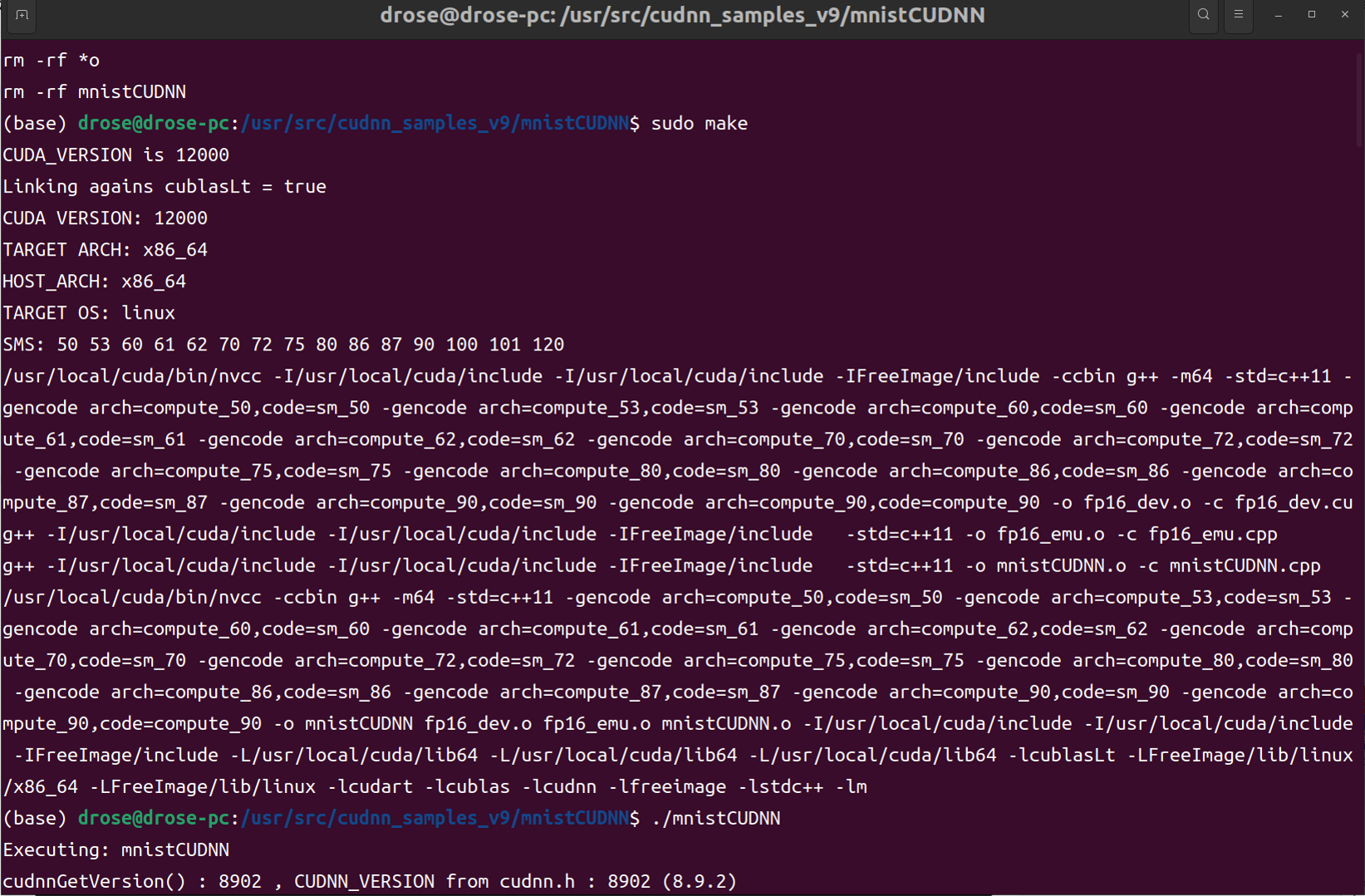Click 'CUDA VERSION: 12000' line
The image size is (1365, 896).
106,218
